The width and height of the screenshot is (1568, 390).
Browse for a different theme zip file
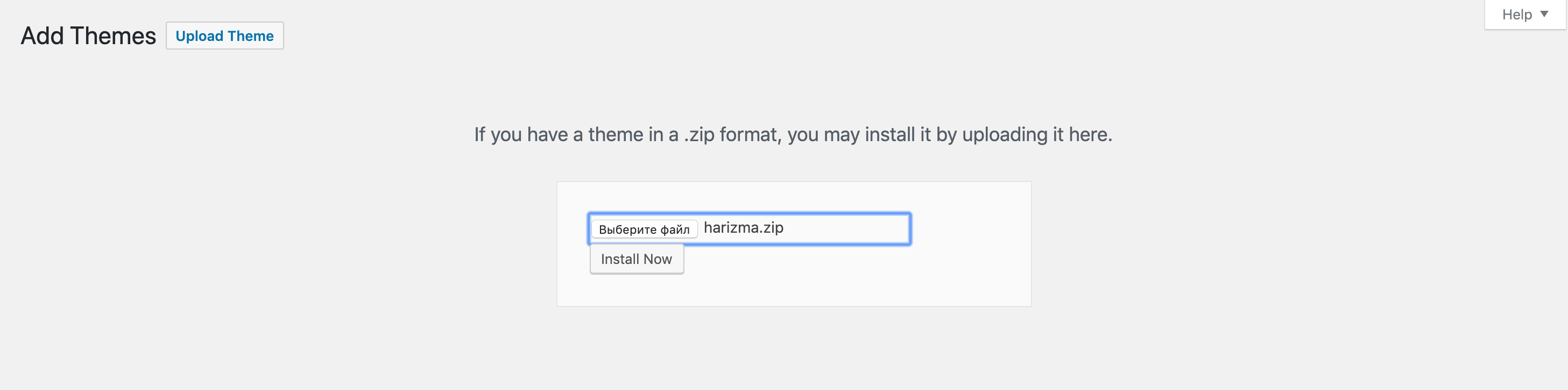(x=644, y=229)
